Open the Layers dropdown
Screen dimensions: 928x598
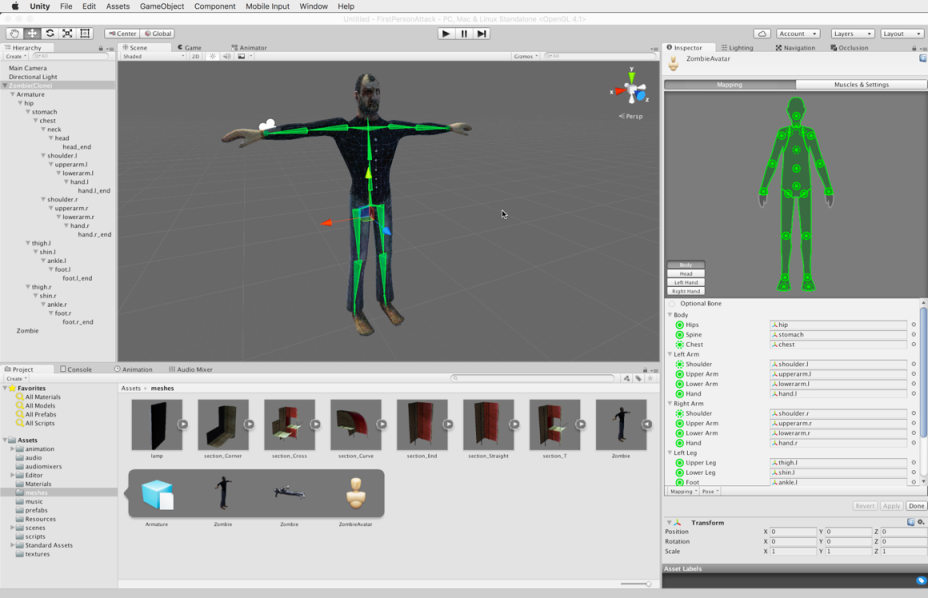[x=852, y=34]
